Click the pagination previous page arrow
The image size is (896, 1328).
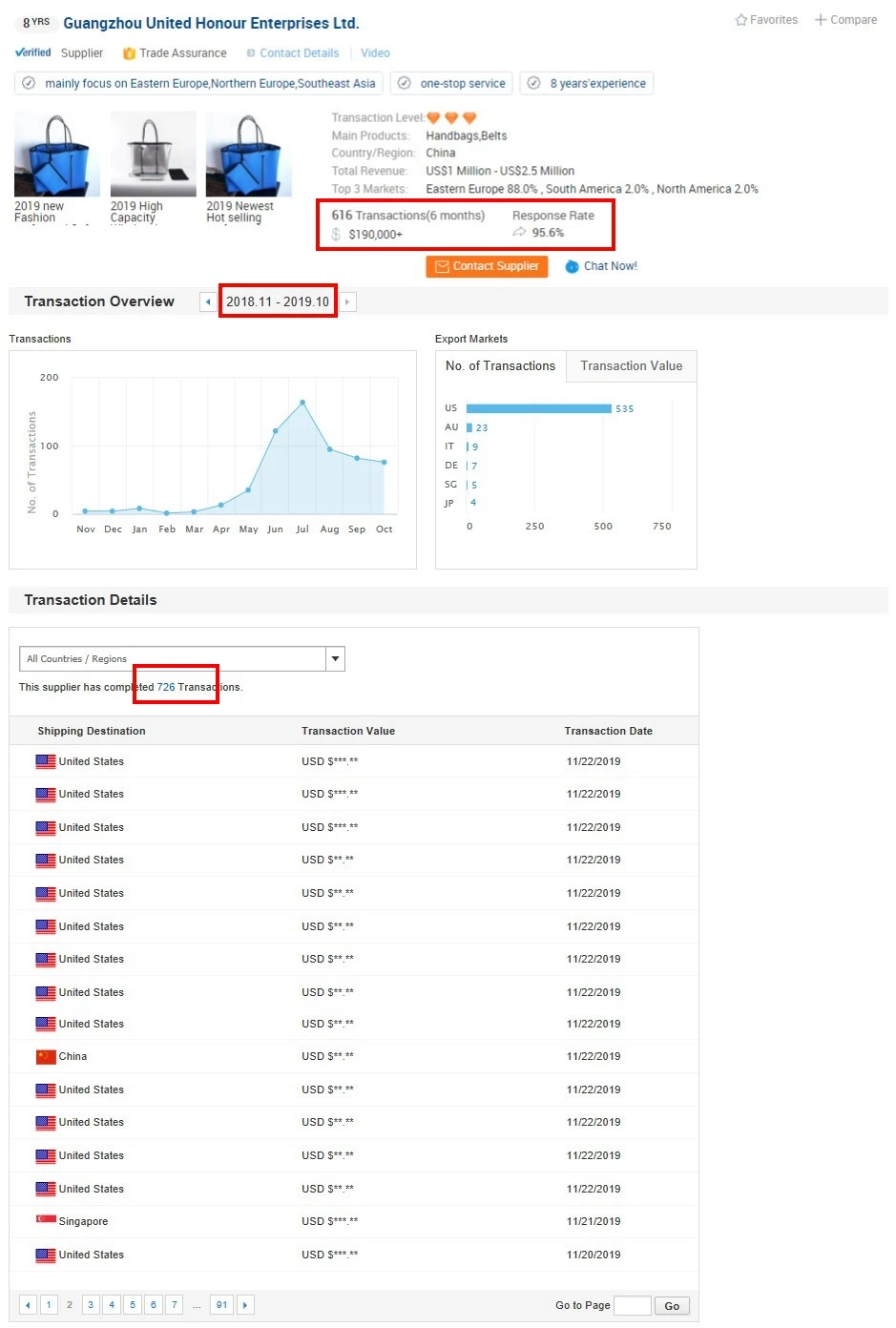pos(28,1305)
